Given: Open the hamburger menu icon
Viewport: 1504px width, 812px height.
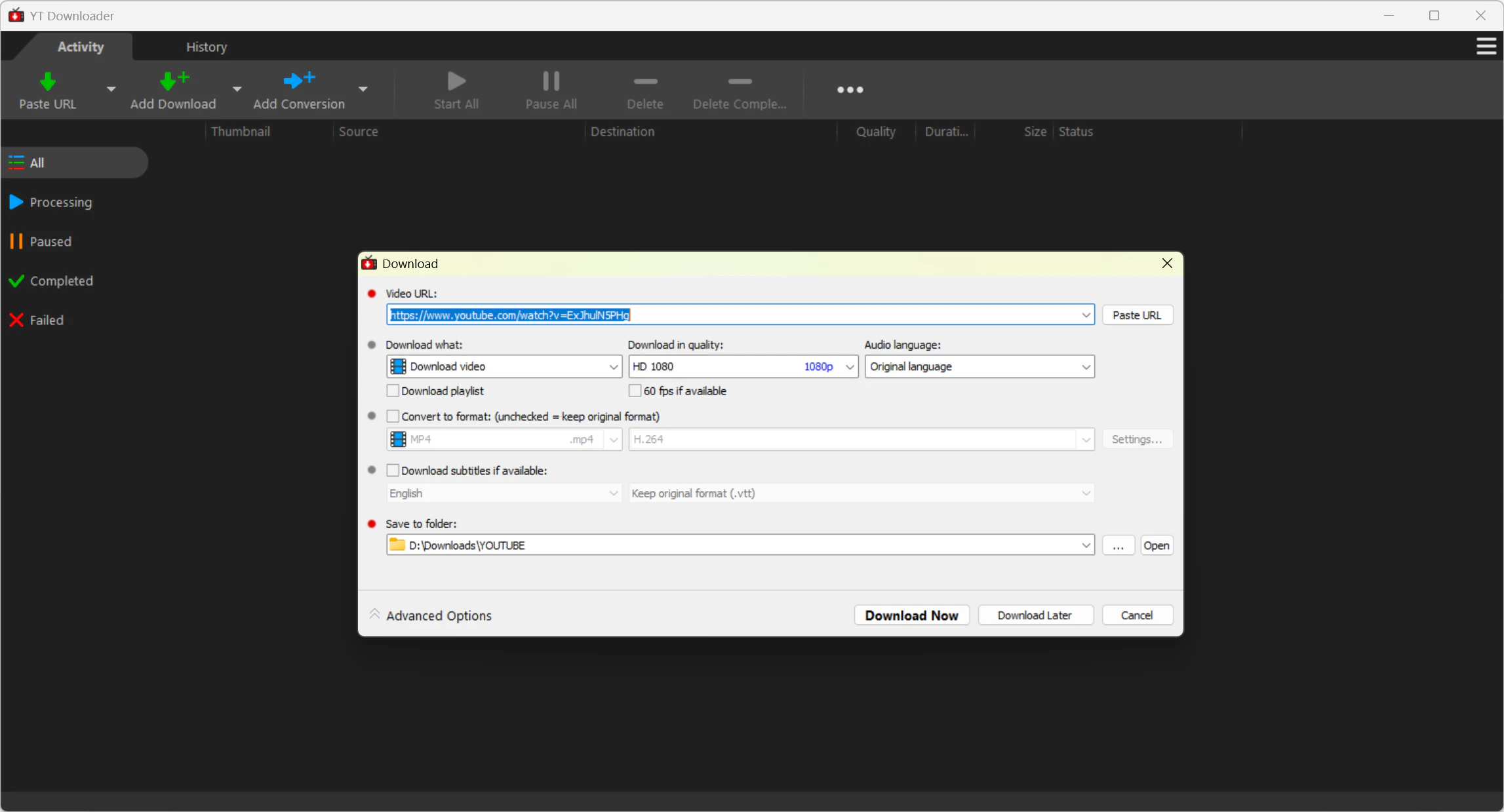Looking at the screenshot, I should click(1486, 47).
